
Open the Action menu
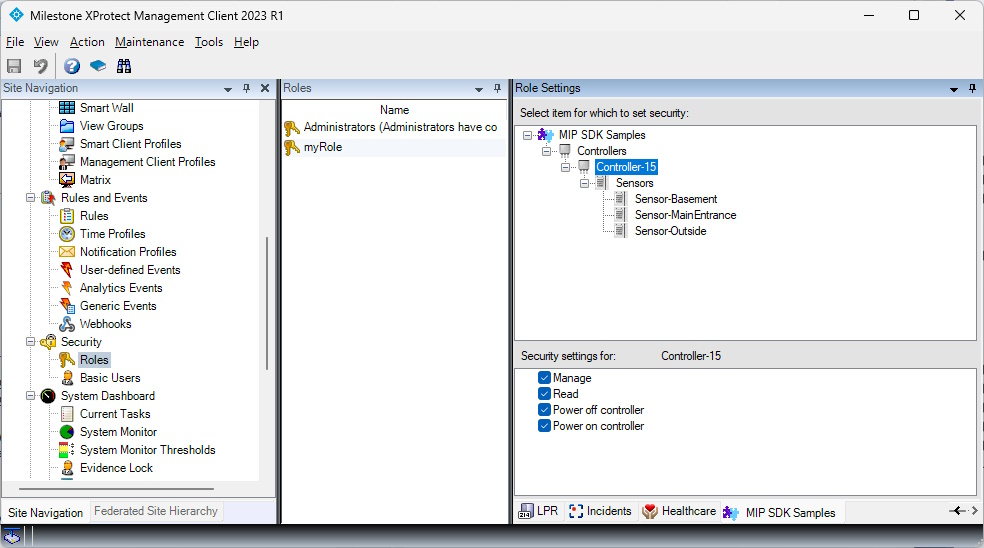87,42
